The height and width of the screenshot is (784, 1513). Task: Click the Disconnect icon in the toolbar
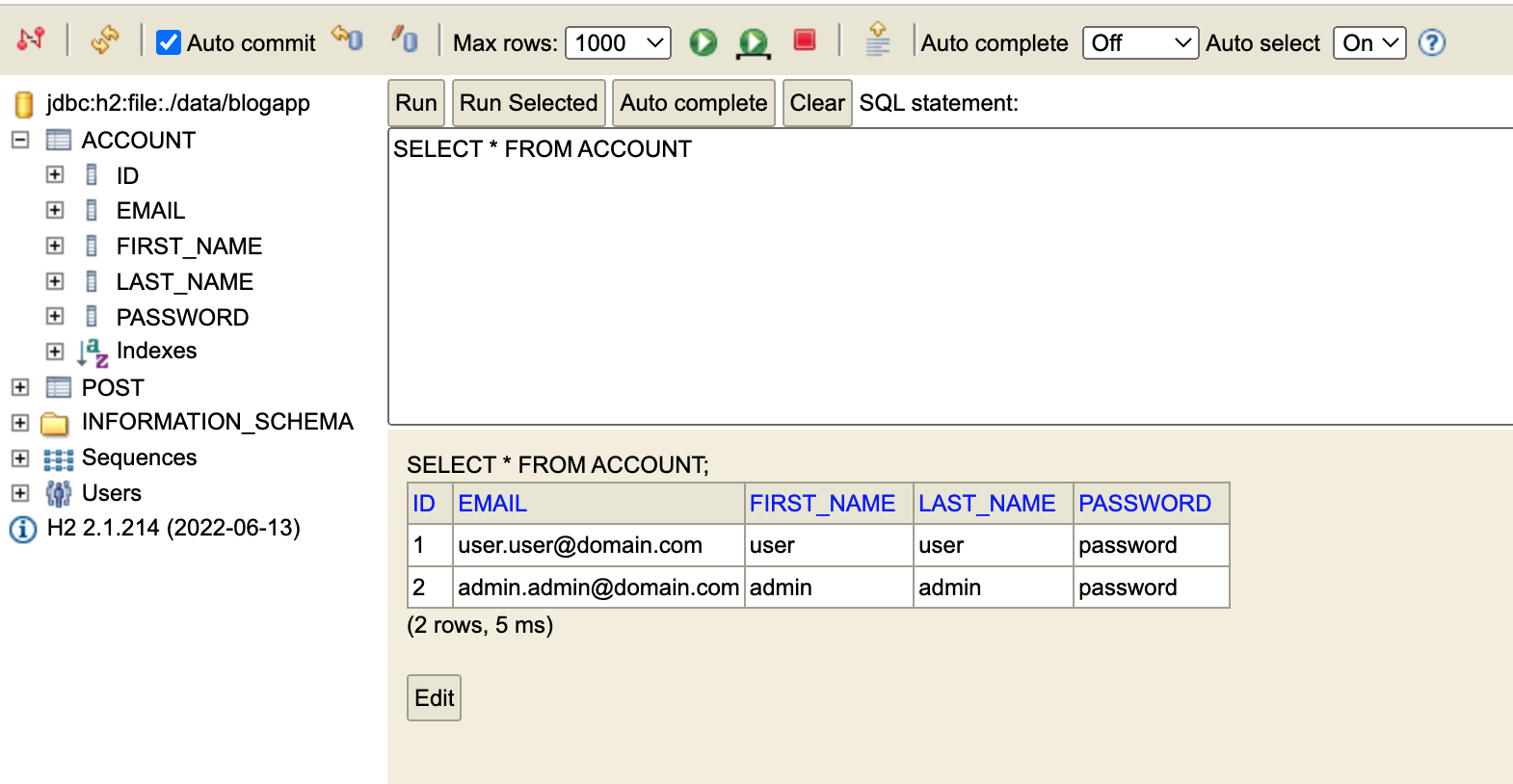[31, 39]
